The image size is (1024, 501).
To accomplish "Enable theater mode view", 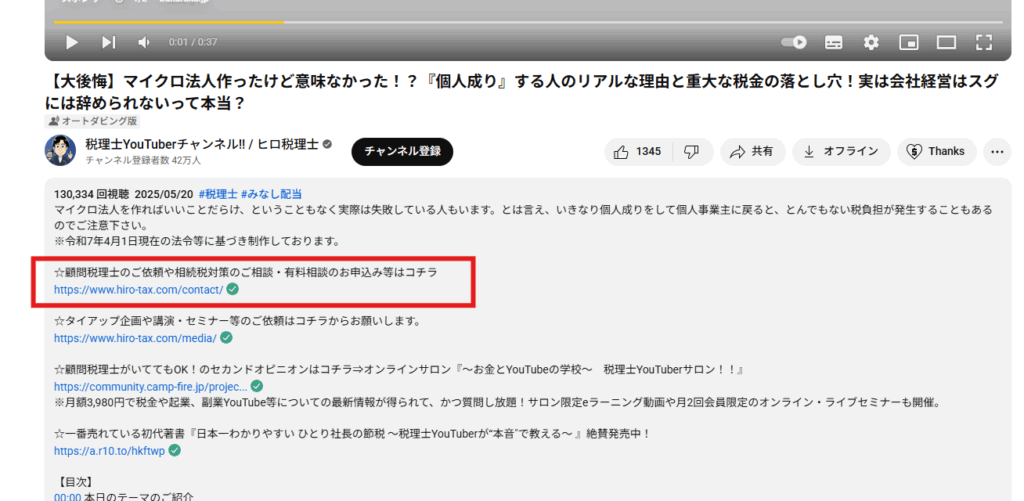I will coord(946,42).
